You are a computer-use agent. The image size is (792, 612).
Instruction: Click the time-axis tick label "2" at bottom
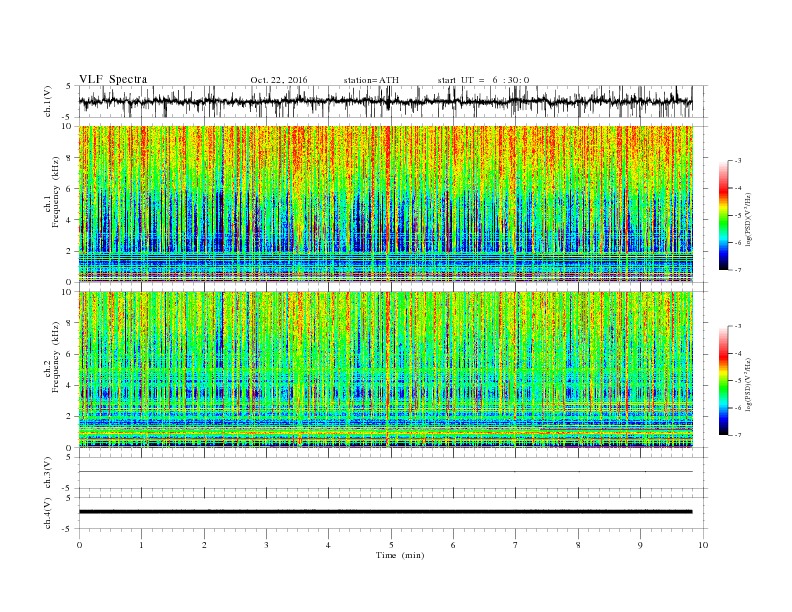(x=204, y=545)
